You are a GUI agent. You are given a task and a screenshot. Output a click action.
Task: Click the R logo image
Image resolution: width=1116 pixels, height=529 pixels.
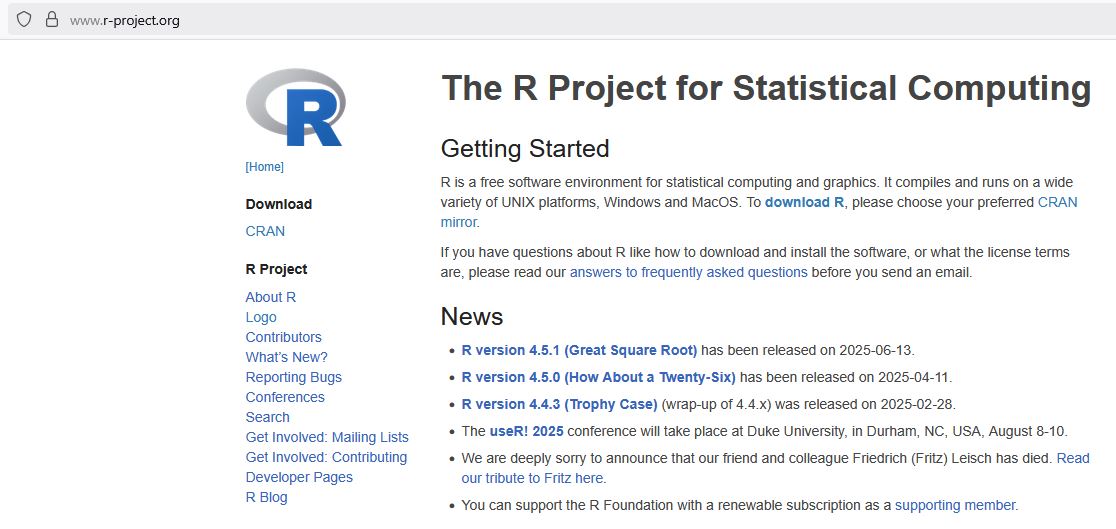point(295,108)
